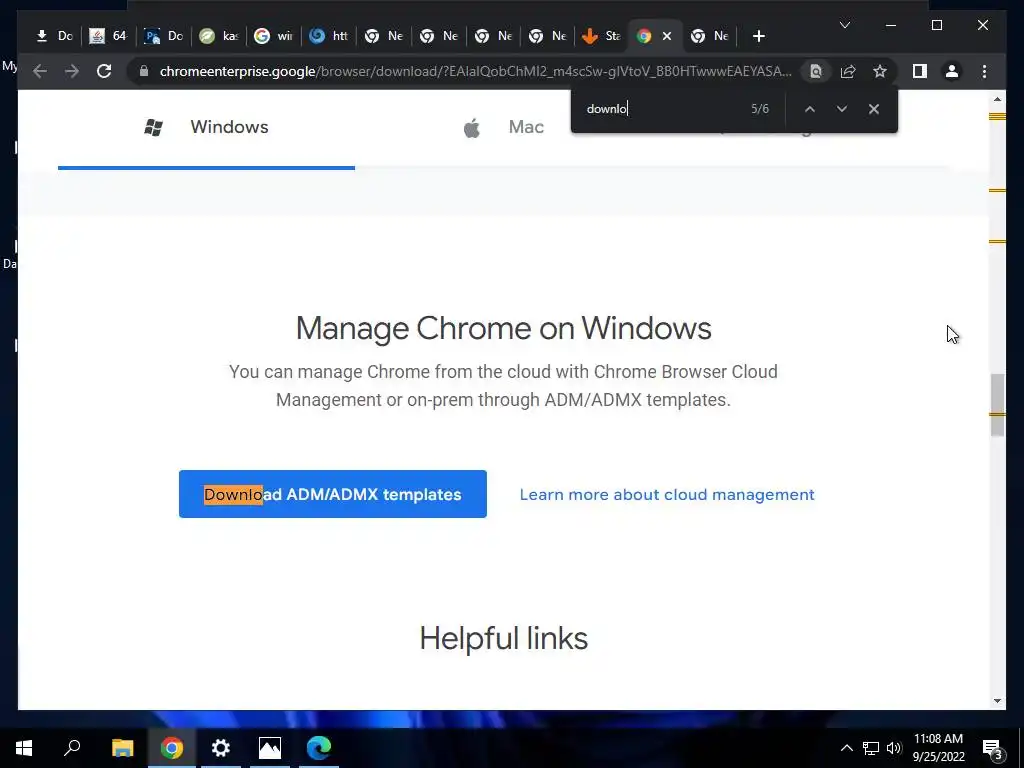Select the Windows platform tab
The image size is (1024, 768).
click(206, 127)
